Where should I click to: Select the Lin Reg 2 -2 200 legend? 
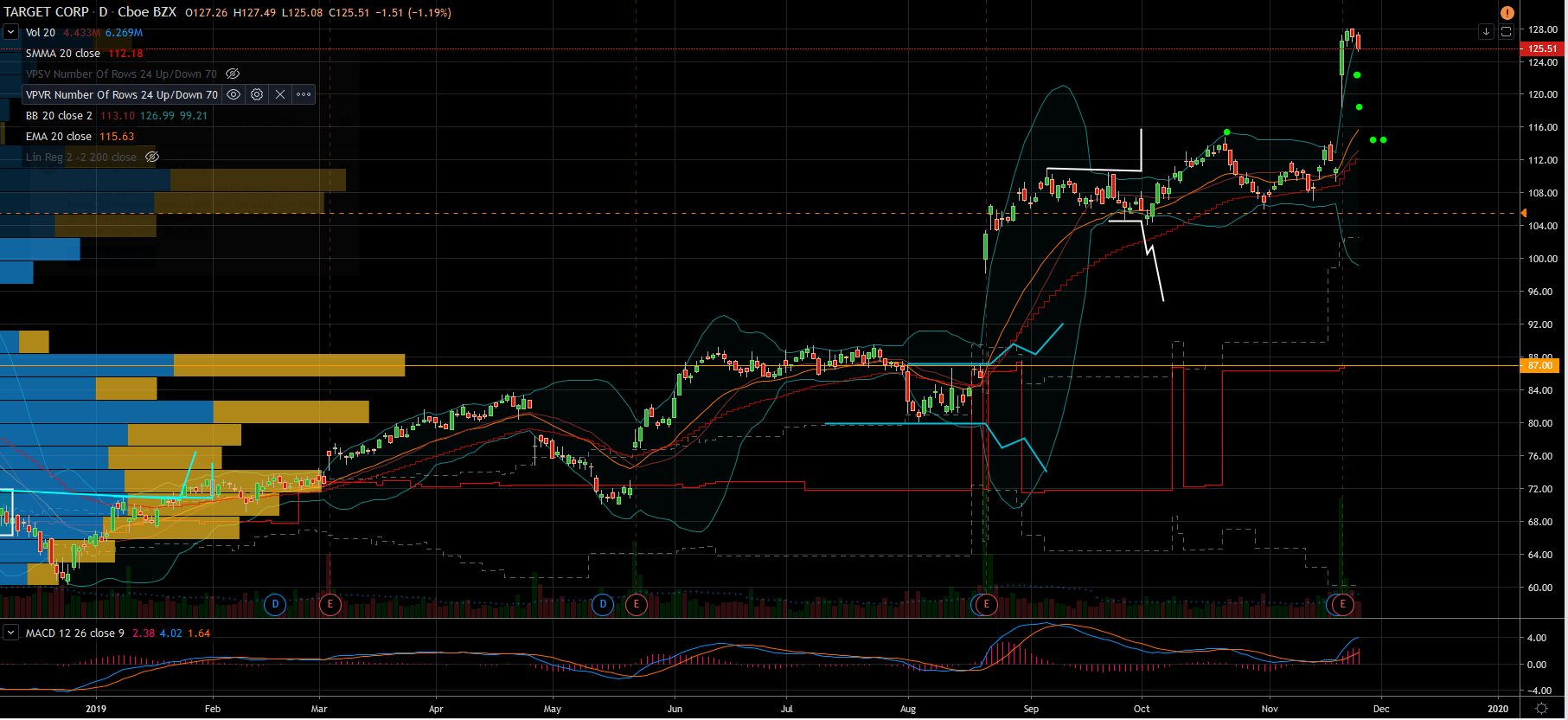81,157
